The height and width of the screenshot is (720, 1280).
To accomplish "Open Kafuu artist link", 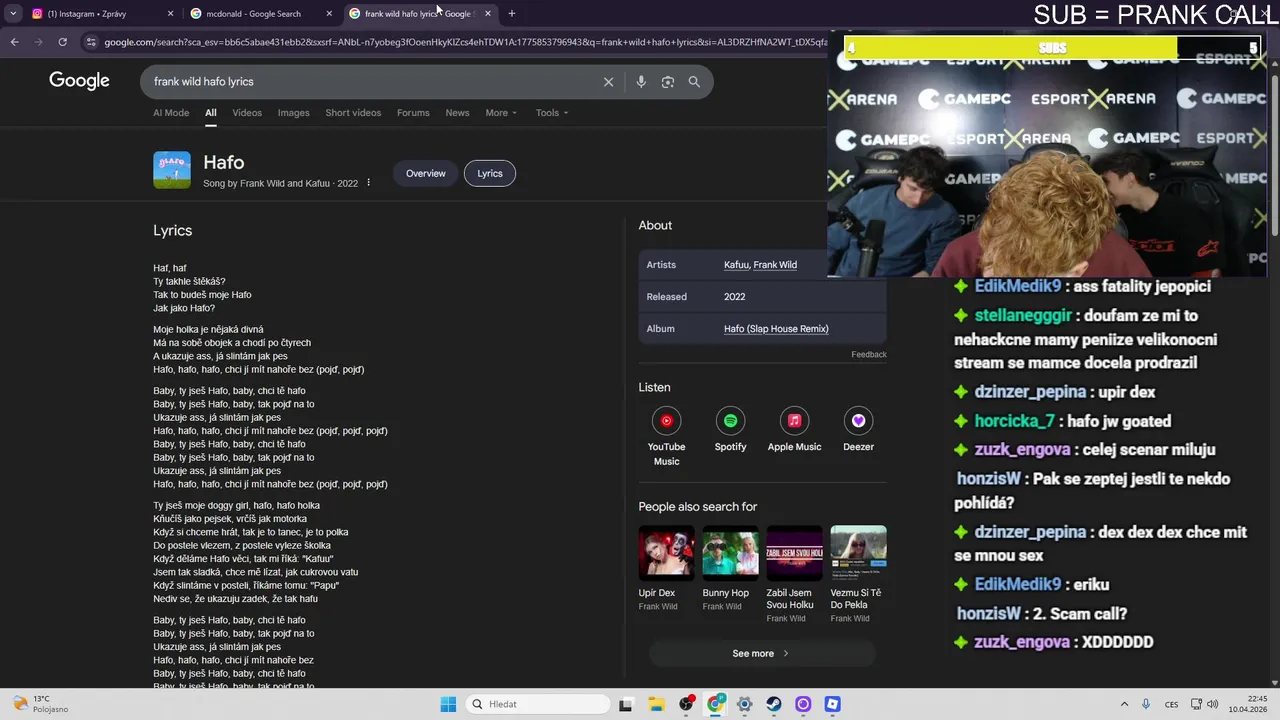I will click(736, 265).
